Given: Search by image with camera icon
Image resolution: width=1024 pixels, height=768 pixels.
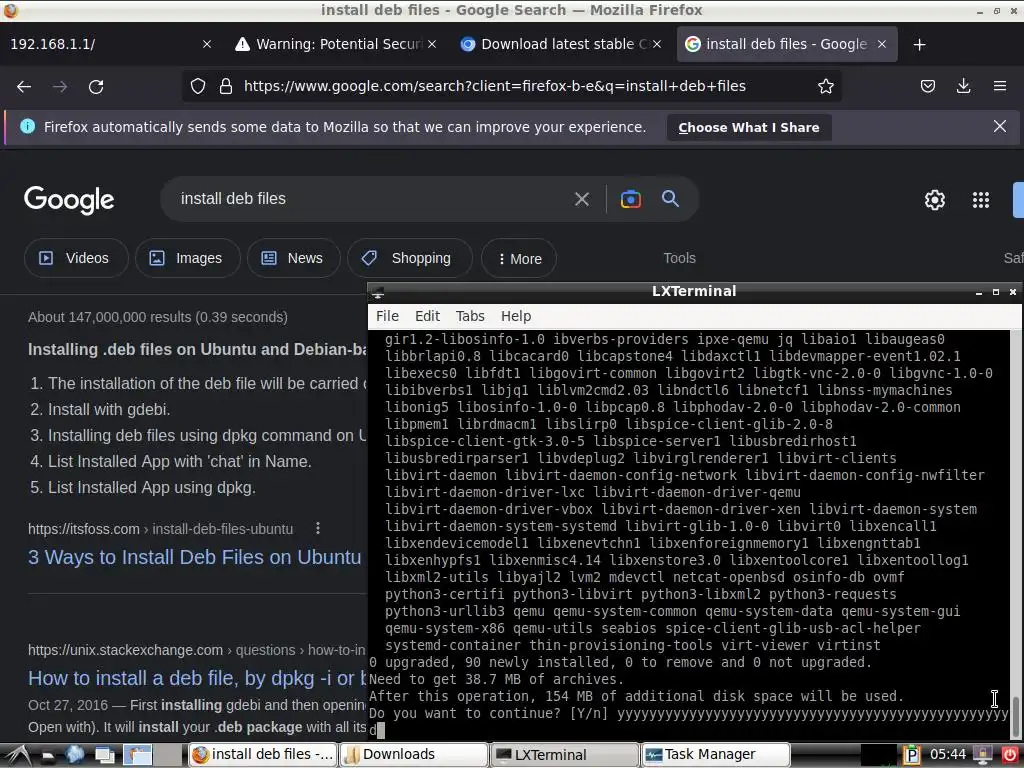Looking at the screenshot, I should pyautogui.click(x=630, y=199).
